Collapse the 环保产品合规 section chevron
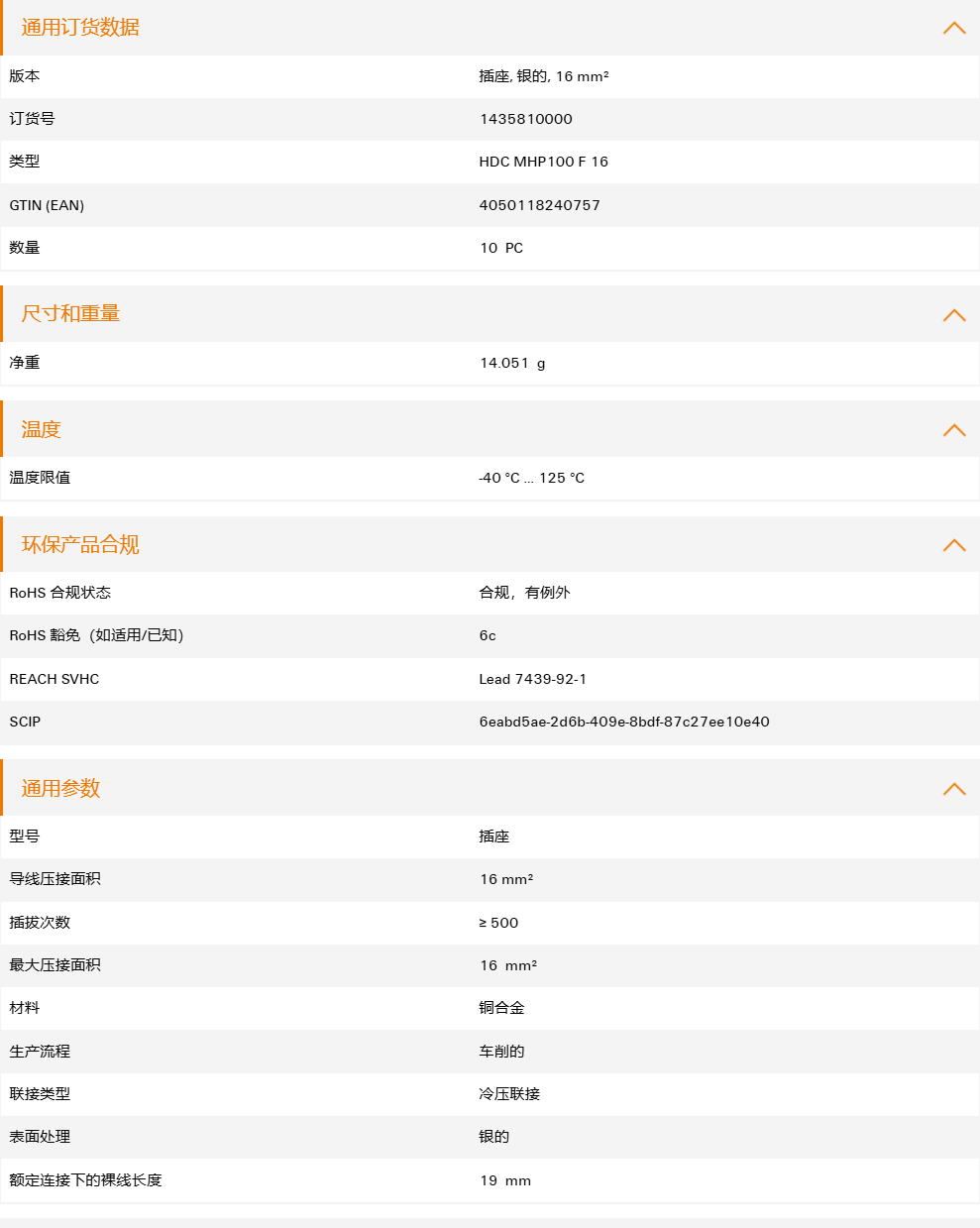The height and width of the screenshot is (1228, 980). (954, 545)
